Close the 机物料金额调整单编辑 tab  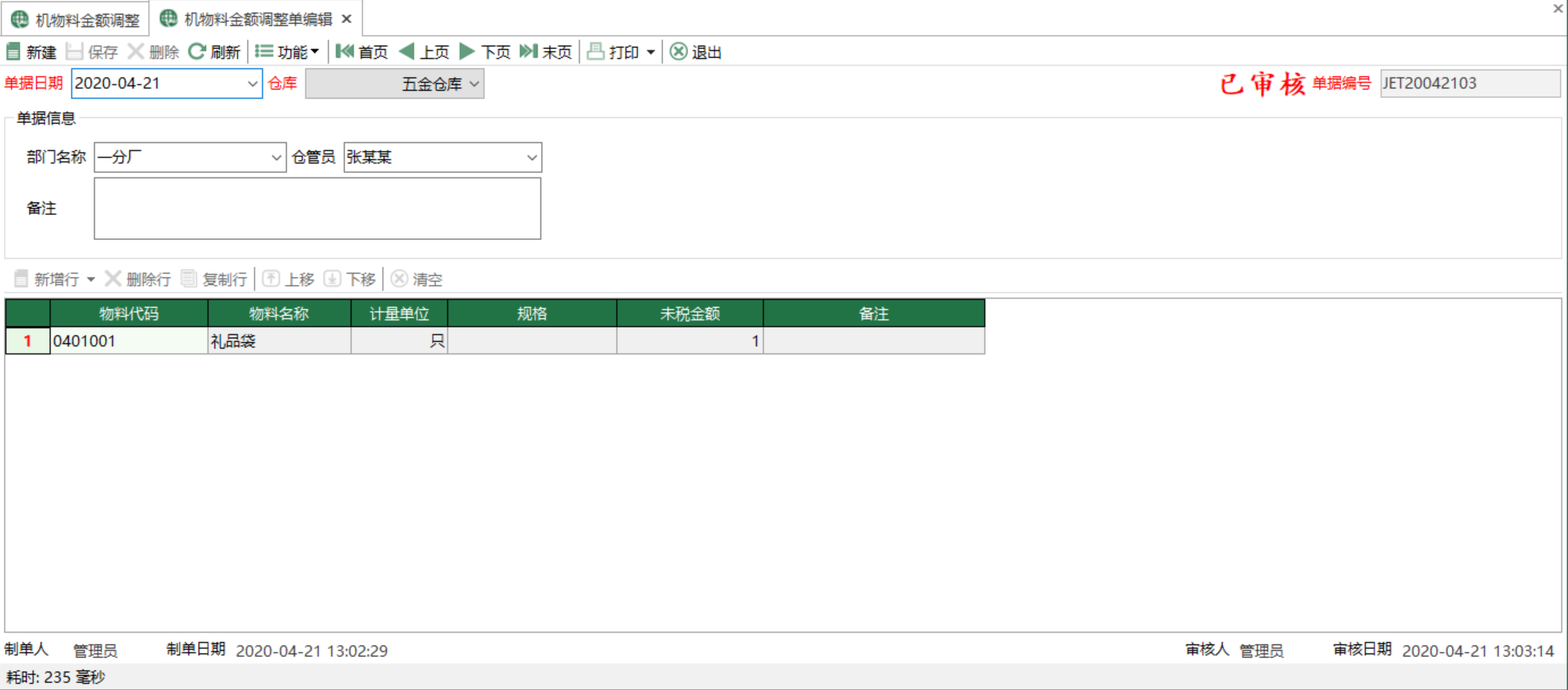coord(347,19)
